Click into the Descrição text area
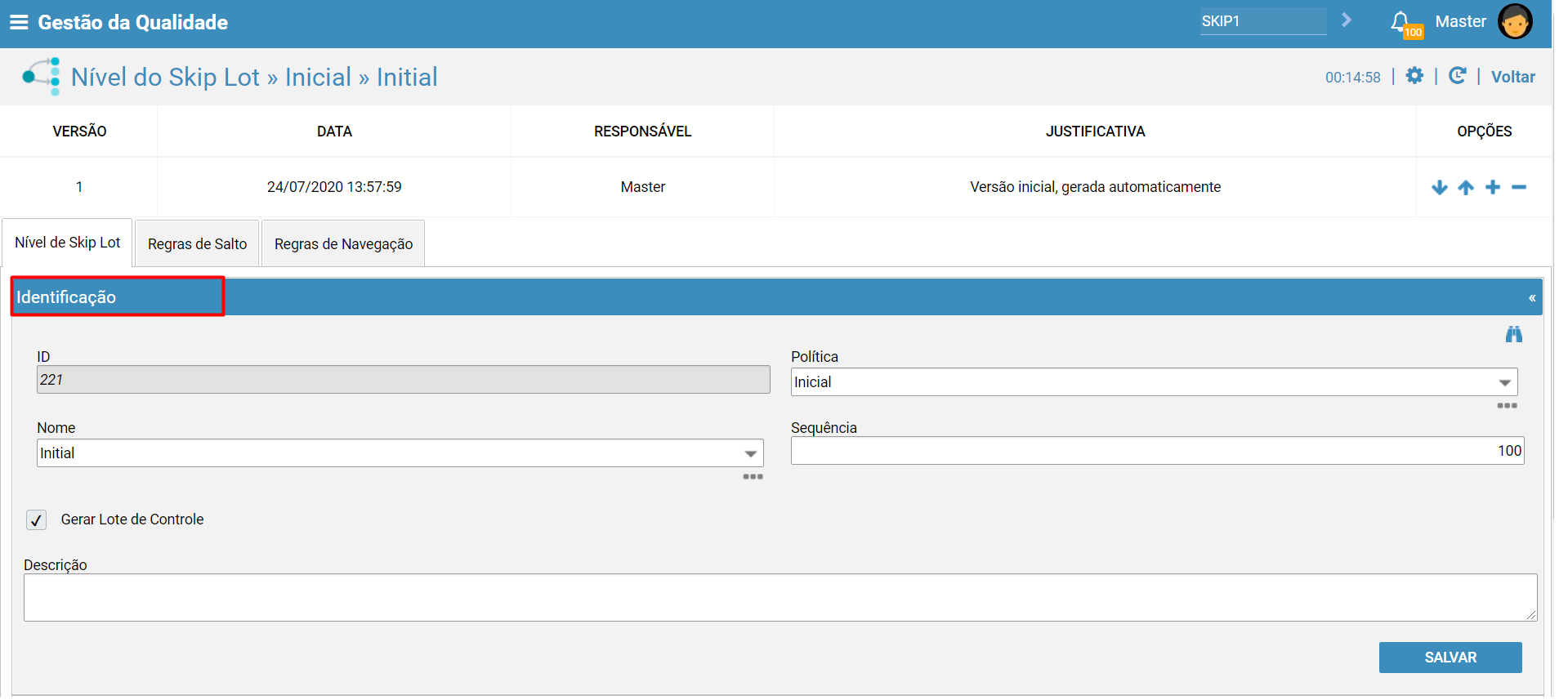1568x700 pixels. pos(780,597)
